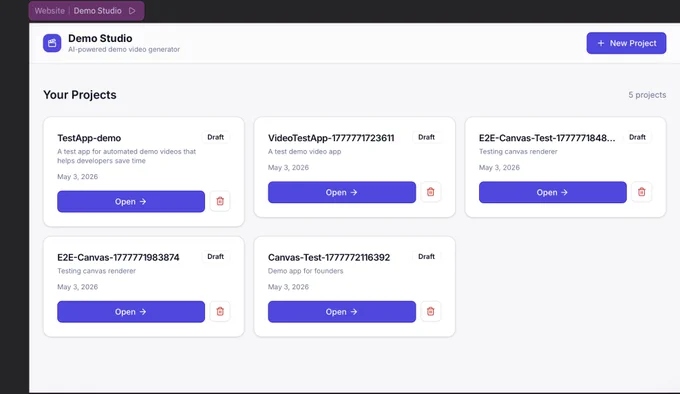Click the May 3, 2026 date on TestApp-demo card
680x394 pixels.
coord(78,177)
